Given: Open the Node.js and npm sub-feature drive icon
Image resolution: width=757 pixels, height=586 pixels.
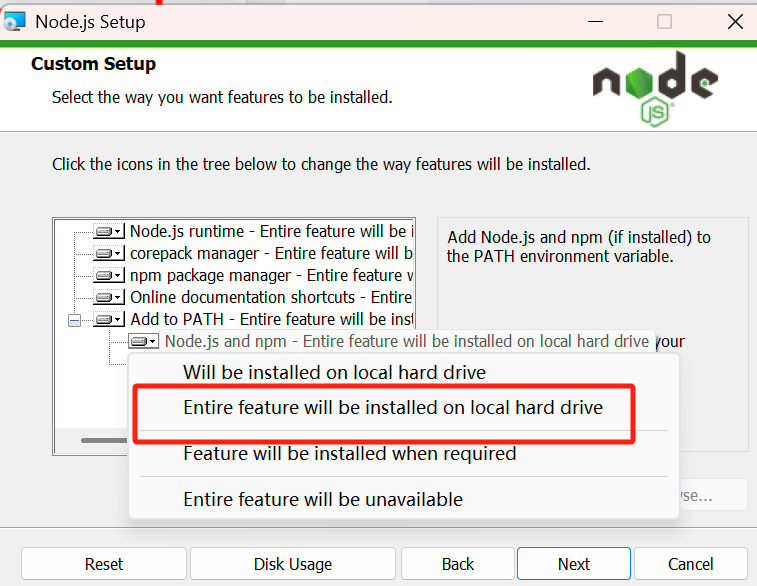Looking at the screenshot, I should click(x=143, y=341).
